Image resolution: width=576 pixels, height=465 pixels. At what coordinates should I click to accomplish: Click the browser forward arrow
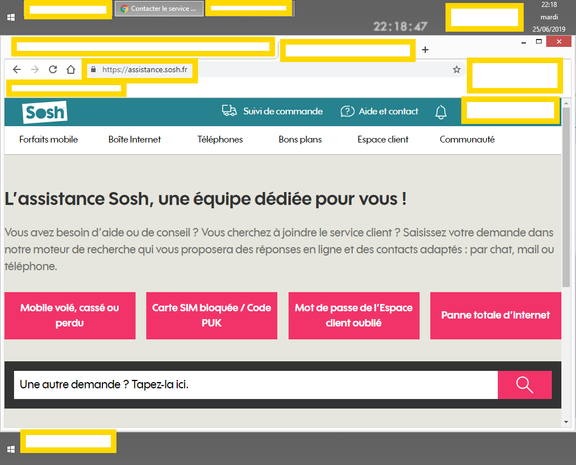click(x=35, y=69)
